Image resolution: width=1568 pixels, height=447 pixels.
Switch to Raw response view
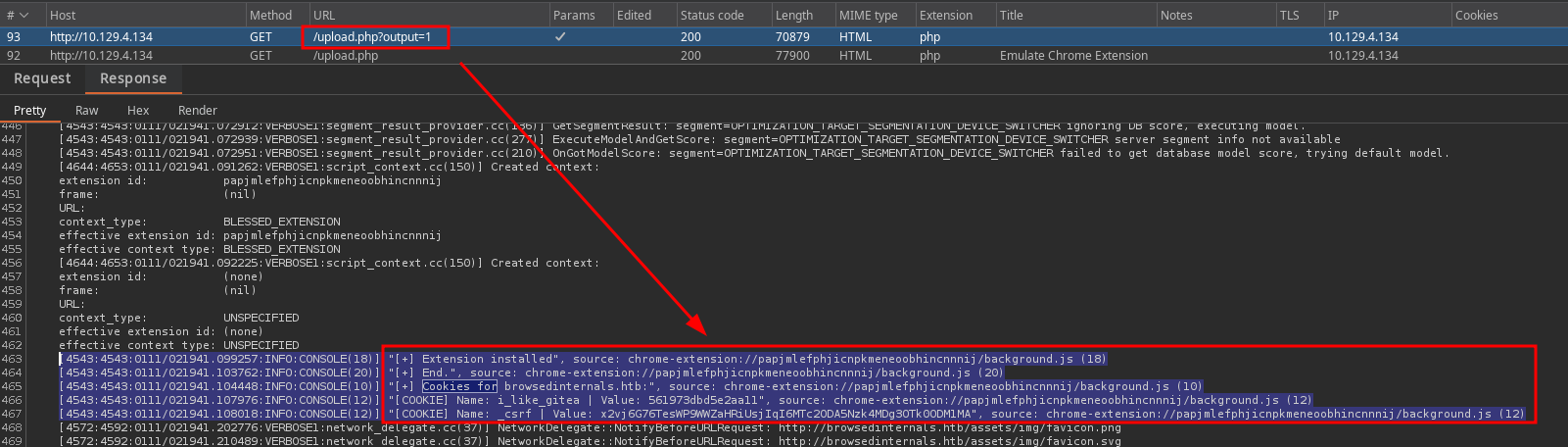[x=87, y=110]
